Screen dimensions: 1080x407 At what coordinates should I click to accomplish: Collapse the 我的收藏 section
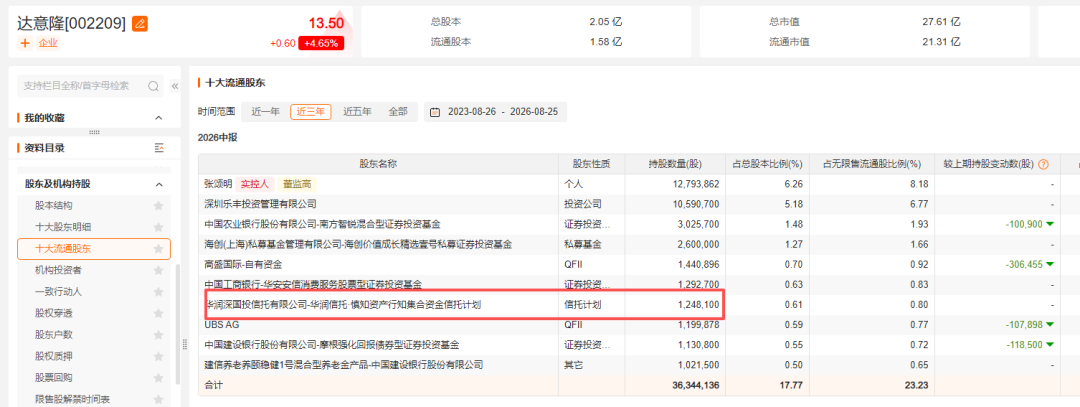pos(158,118)
